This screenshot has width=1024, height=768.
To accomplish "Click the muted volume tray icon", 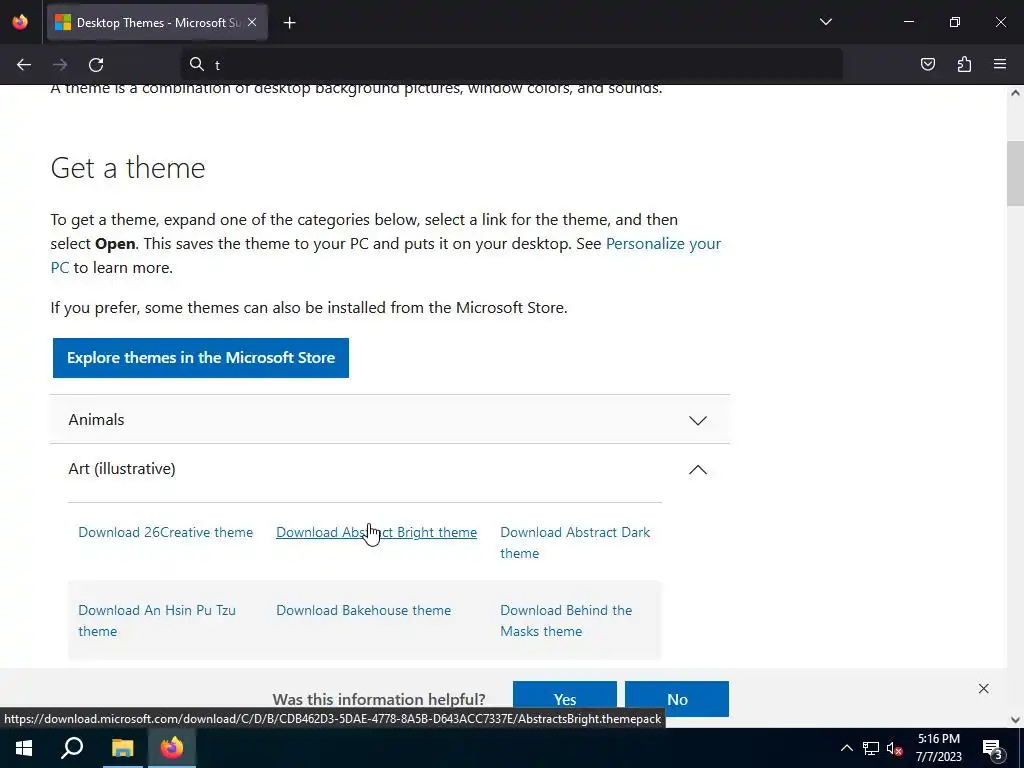I will coord(894,748).
